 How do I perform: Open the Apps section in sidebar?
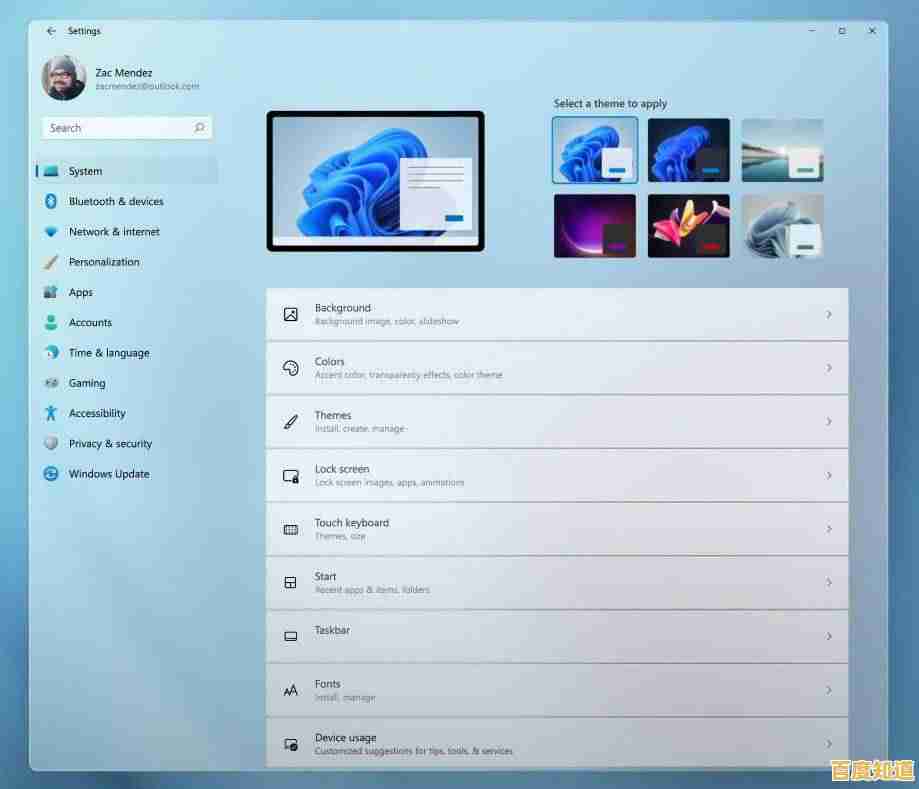point(81,293)
